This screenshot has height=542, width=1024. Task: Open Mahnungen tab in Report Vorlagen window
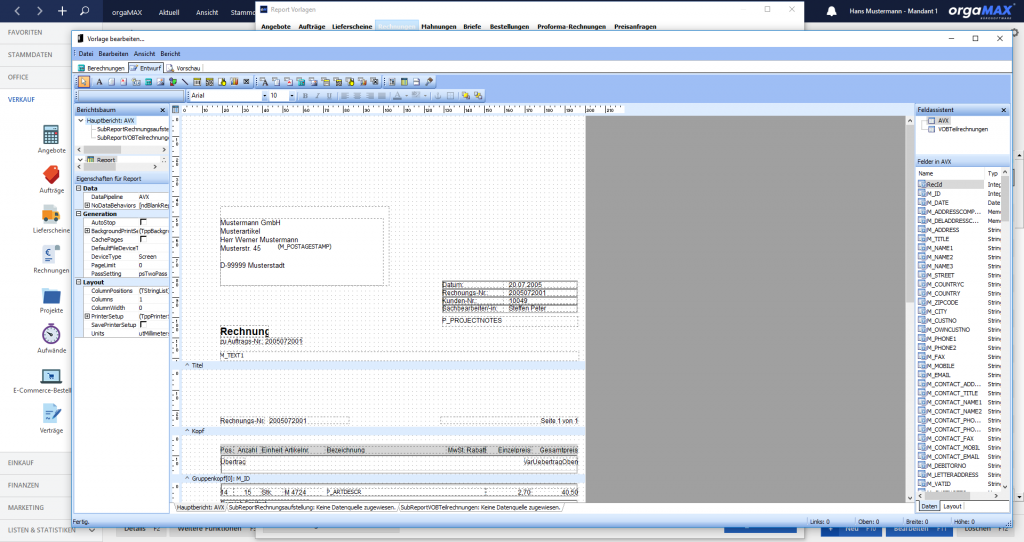(x=439, y=27)
